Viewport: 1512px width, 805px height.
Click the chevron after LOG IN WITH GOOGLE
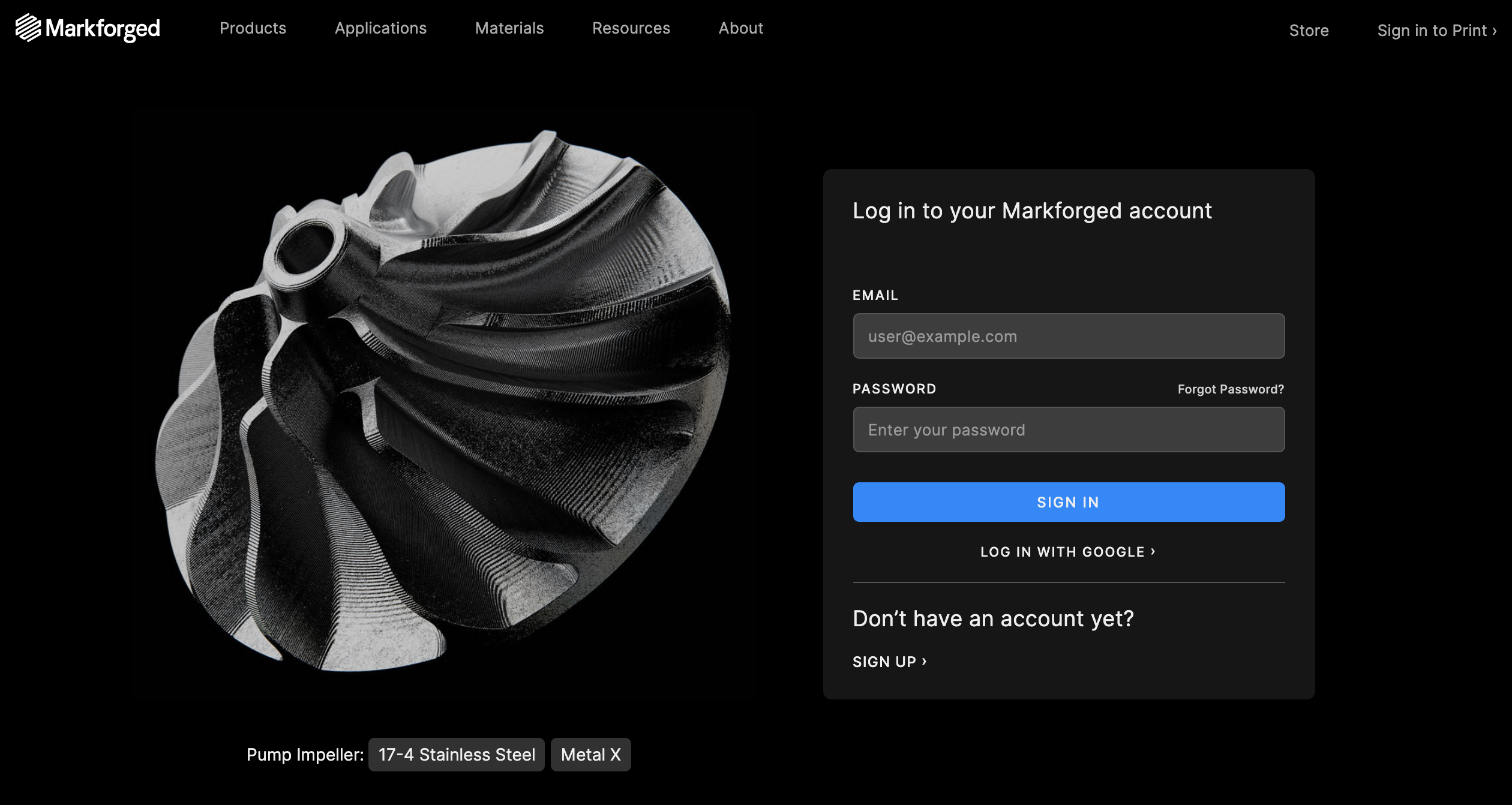(1153, 551)
